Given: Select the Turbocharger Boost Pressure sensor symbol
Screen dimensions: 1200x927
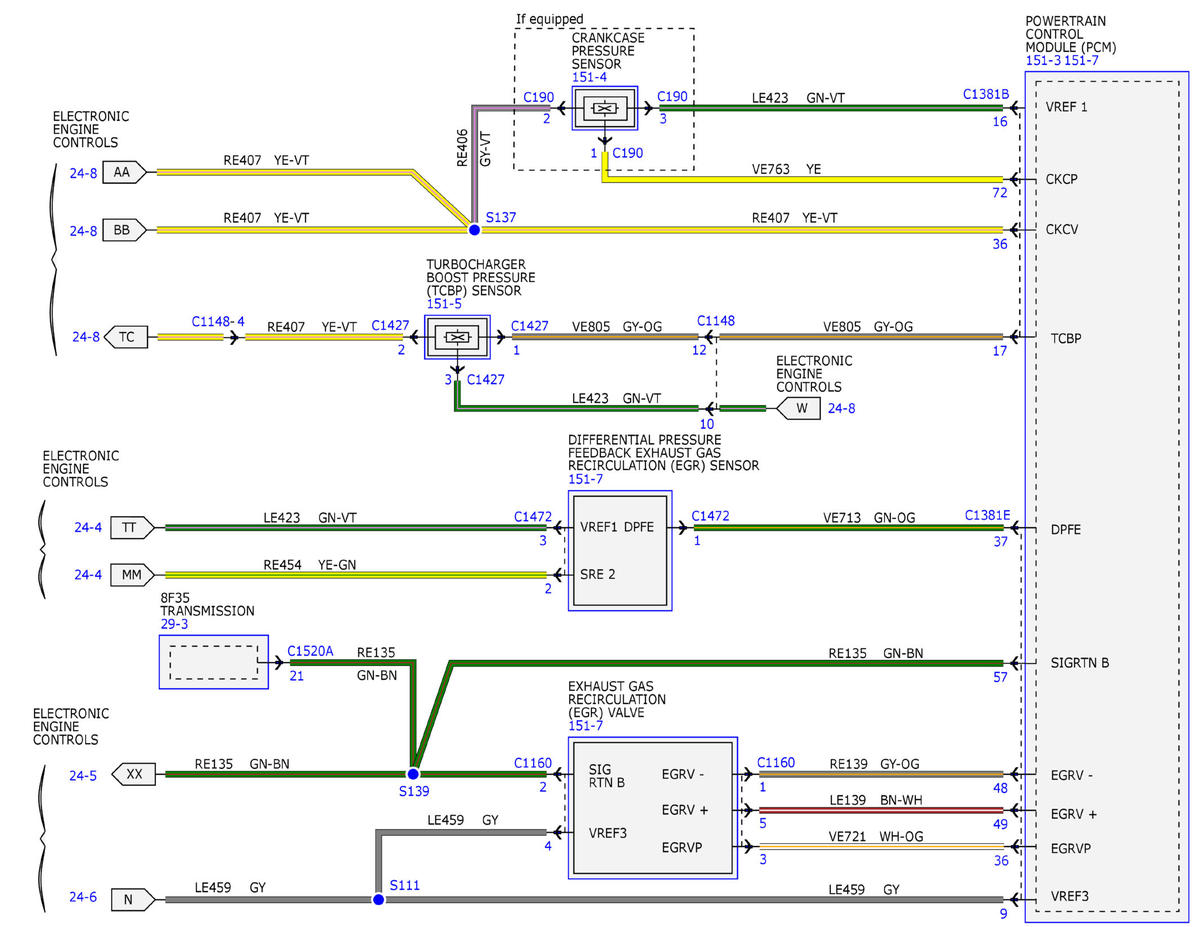Looking at the screenshot, I should (457, 338).
